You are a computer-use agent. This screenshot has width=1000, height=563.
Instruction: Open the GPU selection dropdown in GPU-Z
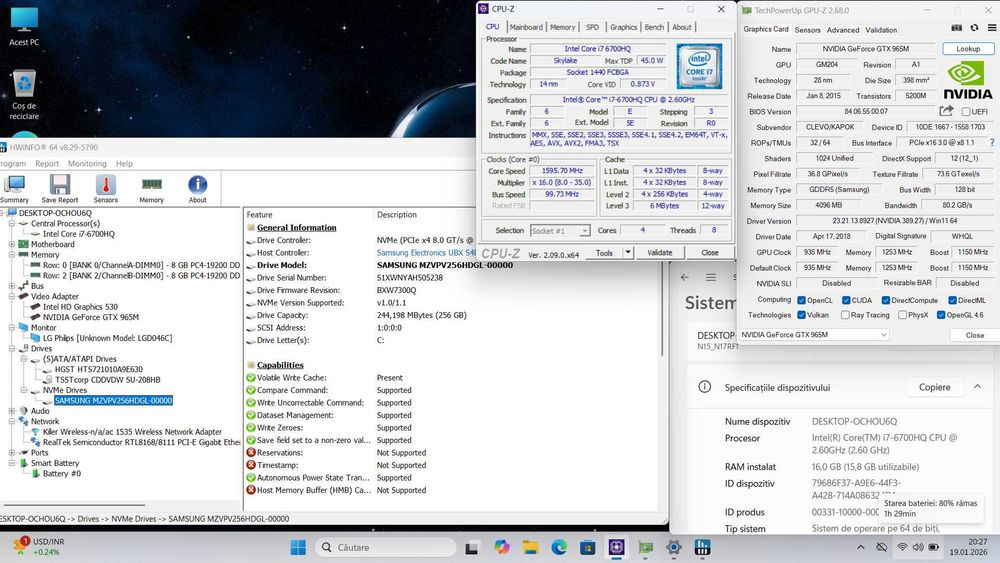point(814,335)
